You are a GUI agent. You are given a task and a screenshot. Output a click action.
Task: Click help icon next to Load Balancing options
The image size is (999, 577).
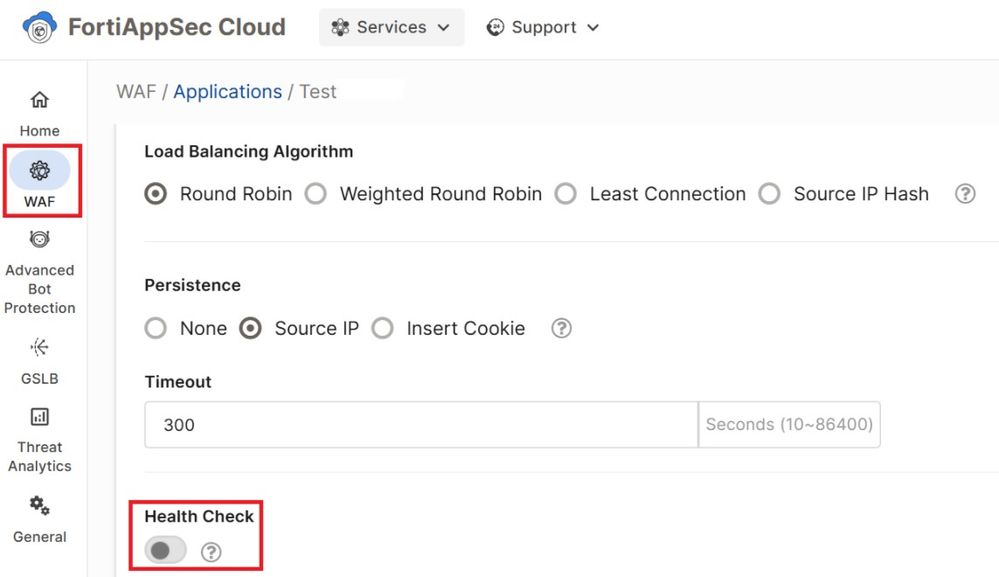[965, 194]
